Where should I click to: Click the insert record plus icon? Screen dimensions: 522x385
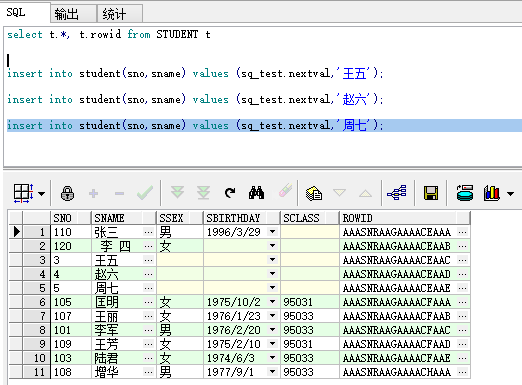tap(94, 193)
